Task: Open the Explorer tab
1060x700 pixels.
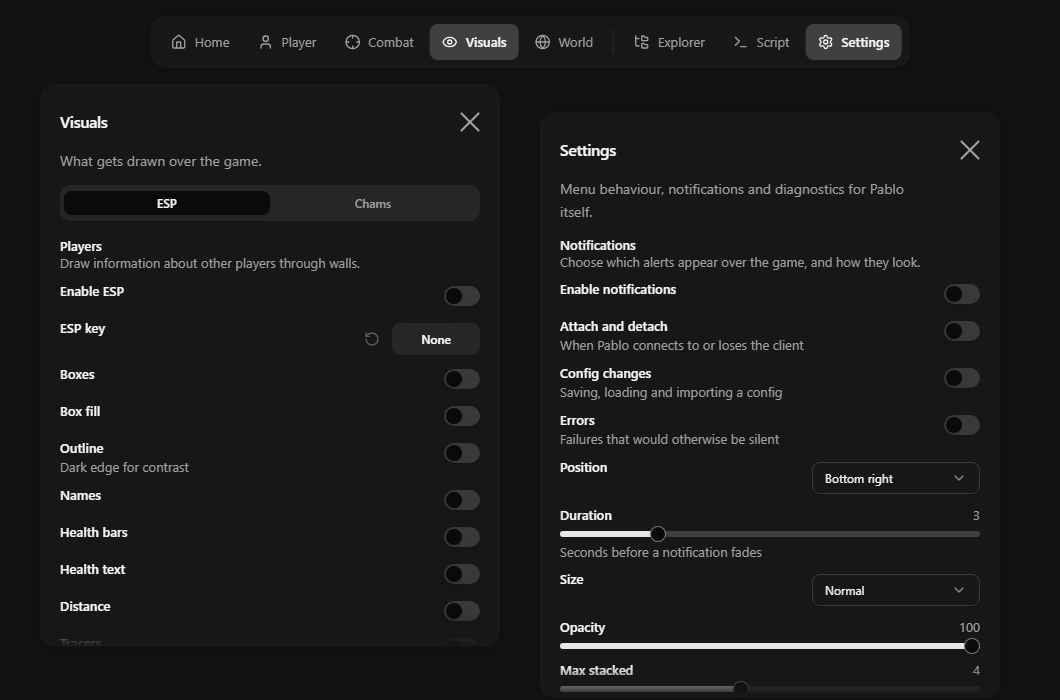Action: point(669,42)
